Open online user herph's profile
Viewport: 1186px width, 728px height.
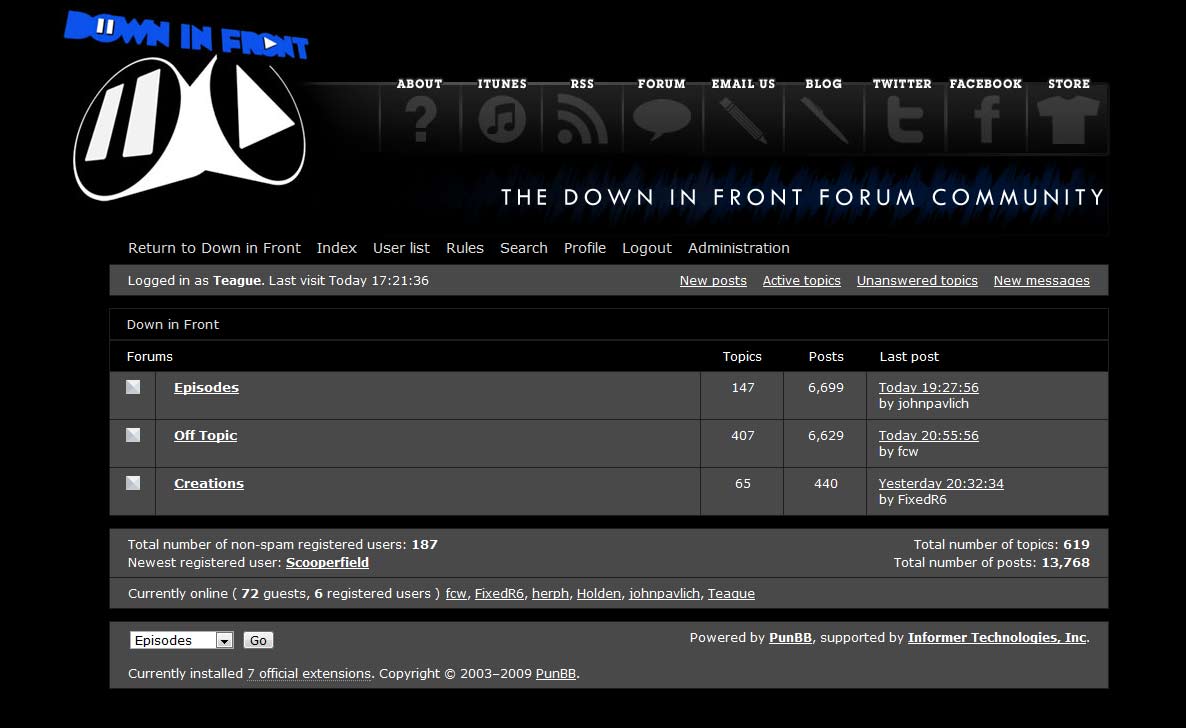pos(550,593)
